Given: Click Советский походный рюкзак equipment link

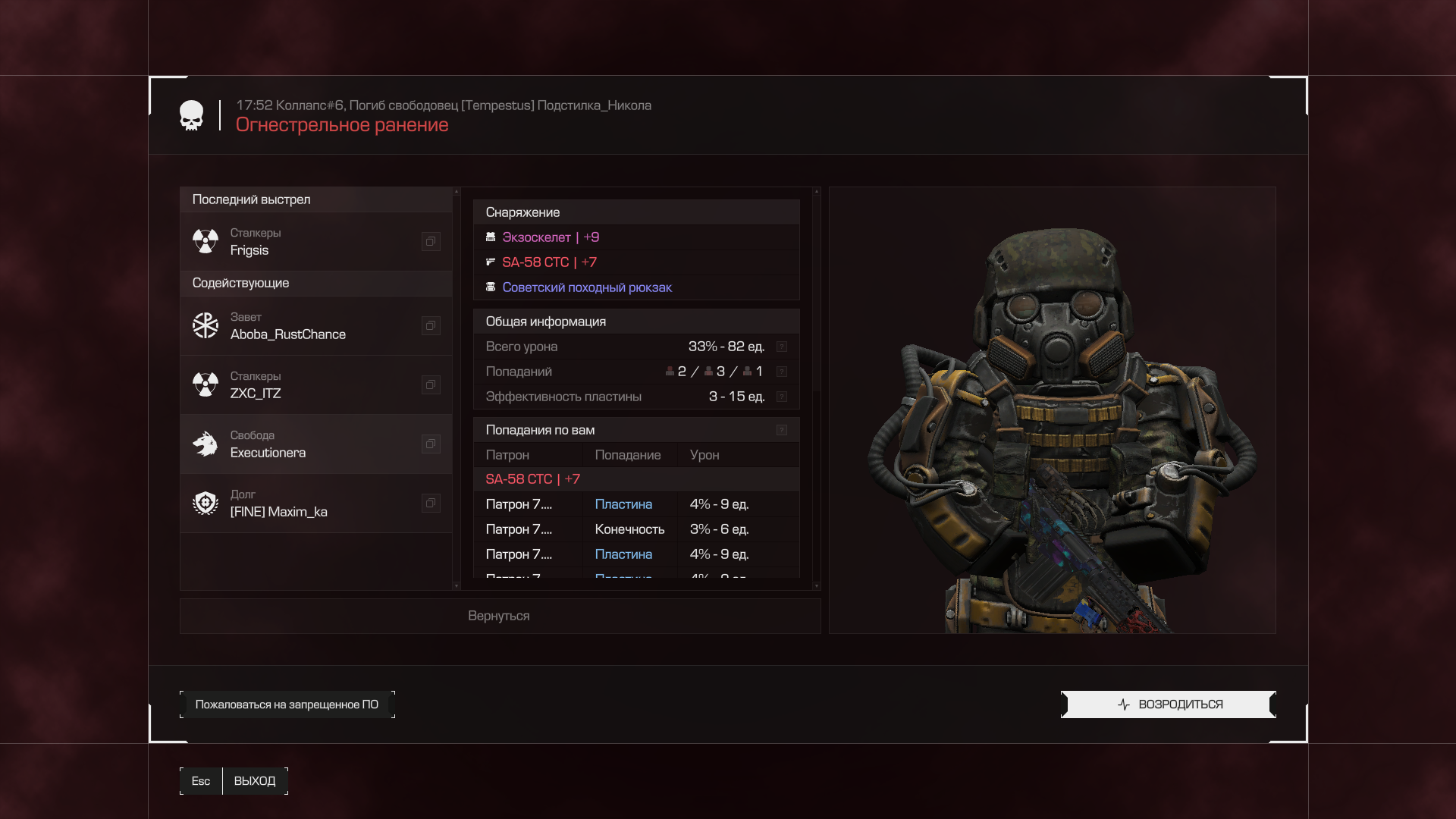Looking at the screenshot, I should point(587,287).
